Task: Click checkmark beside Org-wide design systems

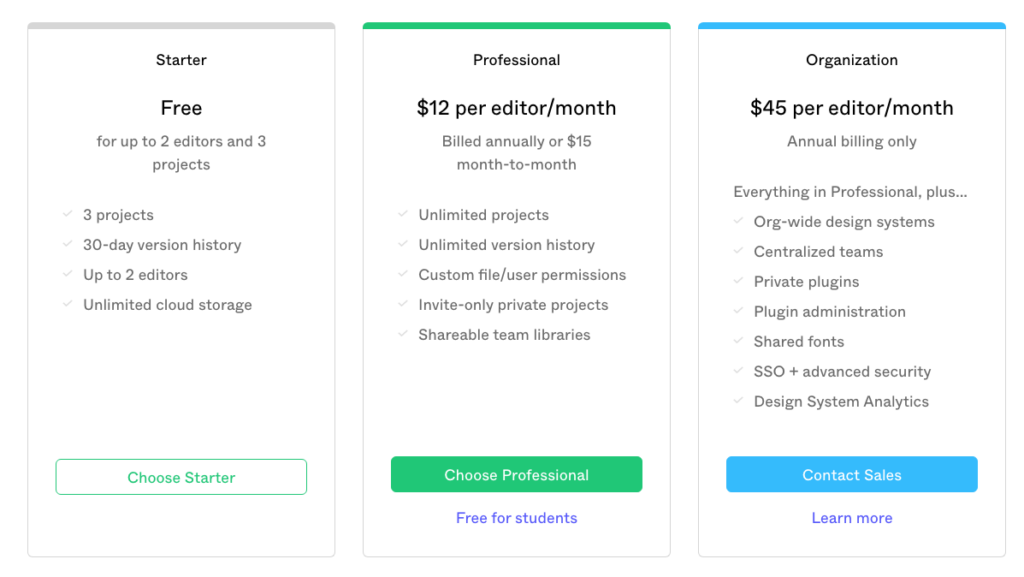Action: coord(738,221)
